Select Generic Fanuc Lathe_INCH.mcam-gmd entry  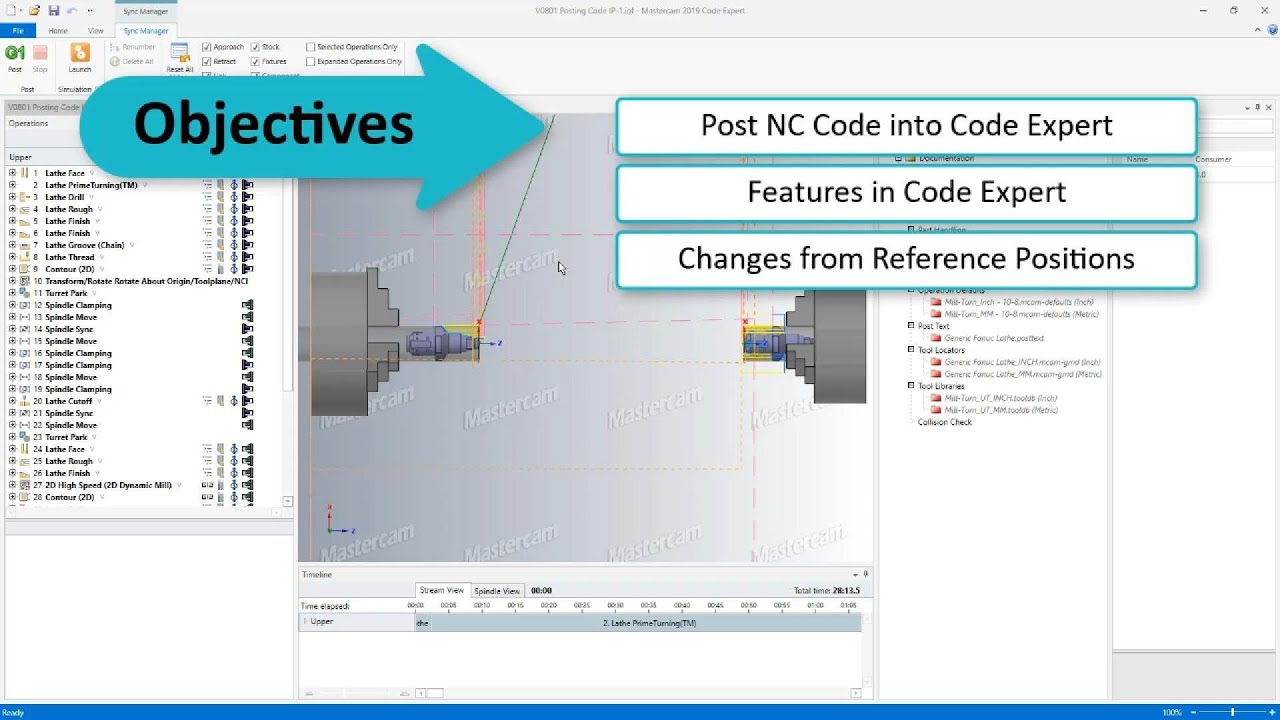(1022, 362)
